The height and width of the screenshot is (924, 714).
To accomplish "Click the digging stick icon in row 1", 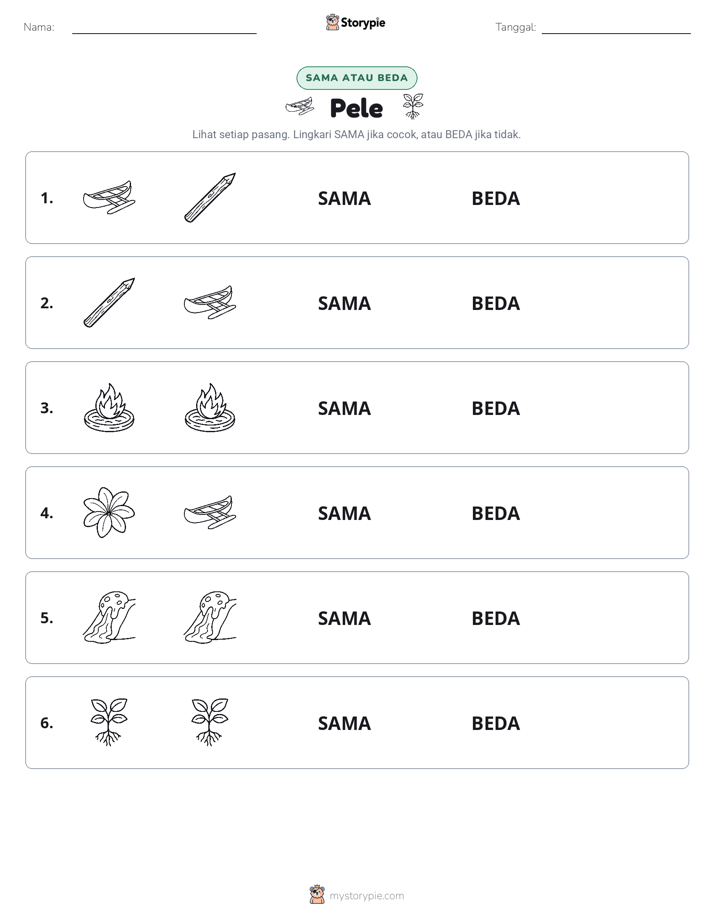I will coord(210,197).
